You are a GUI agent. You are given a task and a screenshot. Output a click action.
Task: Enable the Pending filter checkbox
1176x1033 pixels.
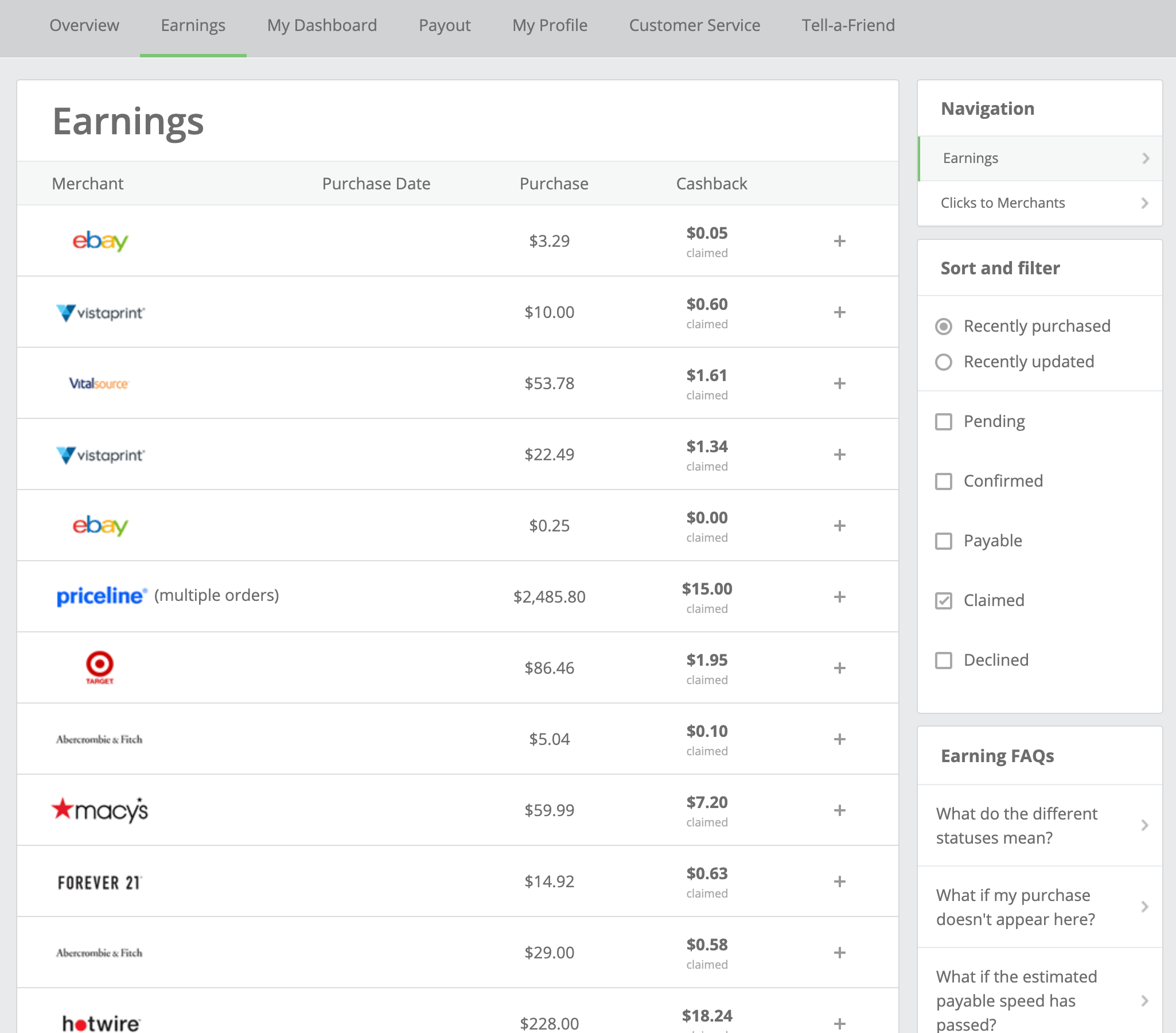pos(944,421)
